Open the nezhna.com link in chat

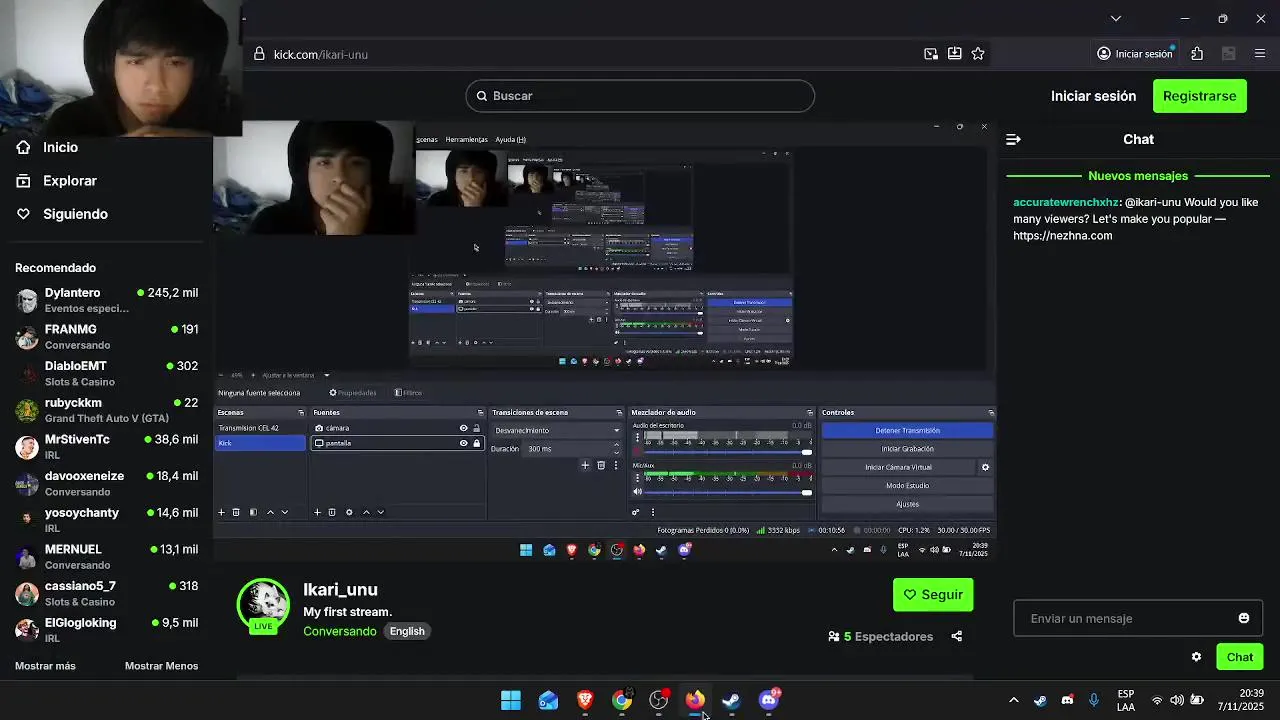[1062, 236]
